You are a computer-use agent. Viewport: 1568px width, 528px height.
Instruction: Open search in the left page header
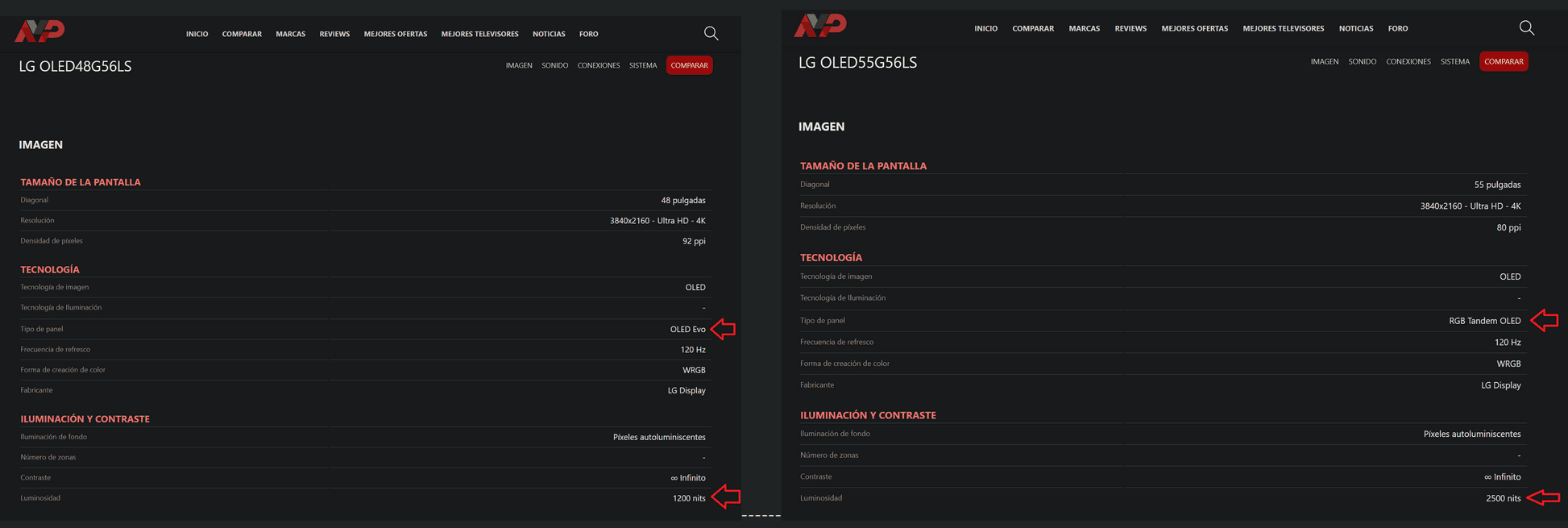pyautogui.click(x=711, y=33)
